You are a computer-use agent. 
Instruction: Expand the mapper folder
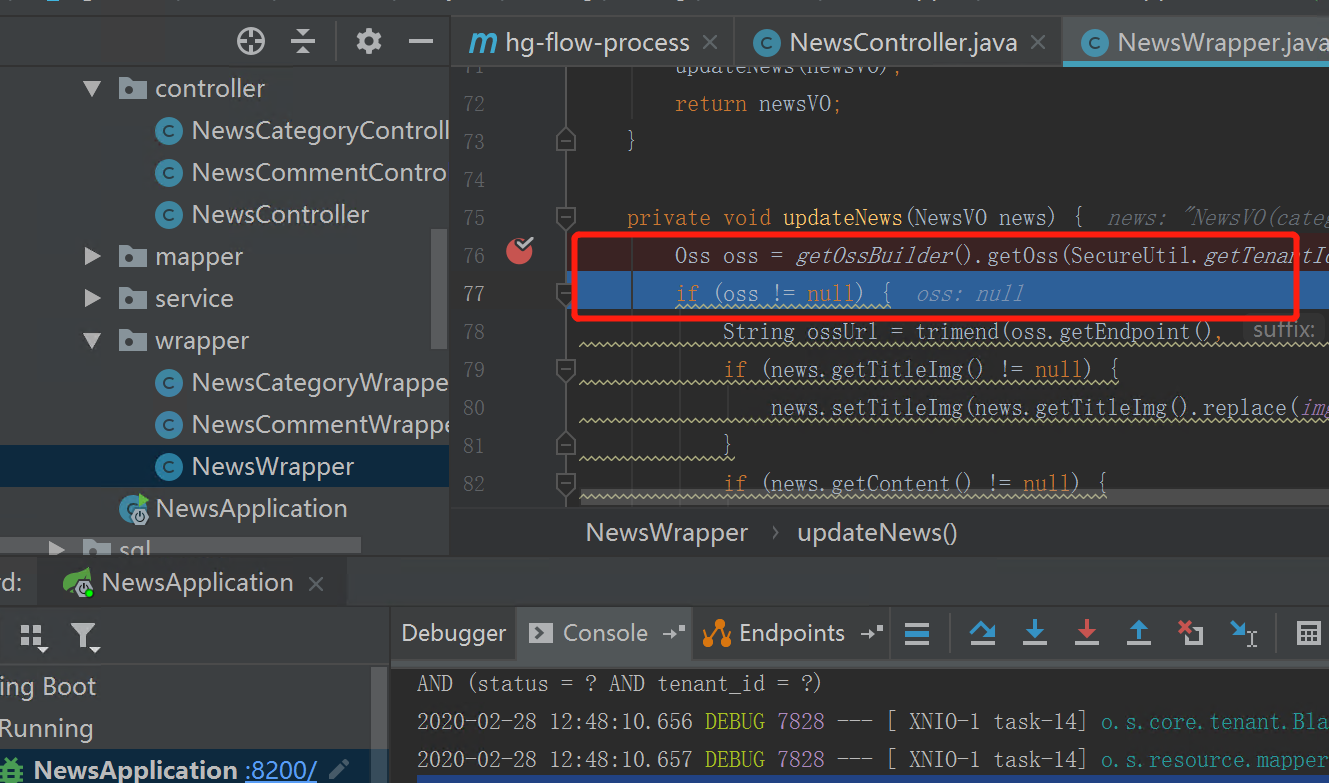tap(92, 257)
